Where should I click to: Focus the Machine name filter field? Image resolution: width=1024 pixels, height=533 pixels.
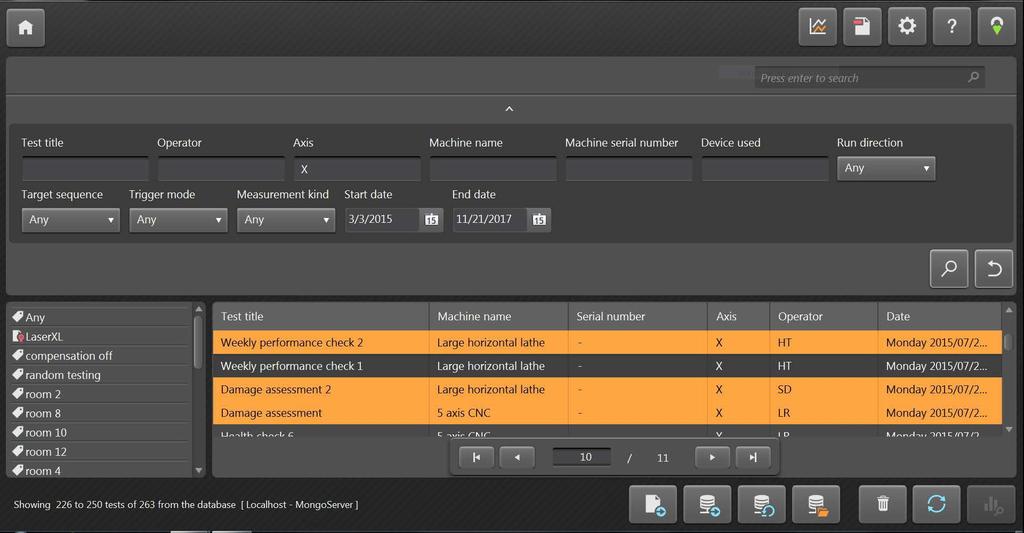coord(493,169)
